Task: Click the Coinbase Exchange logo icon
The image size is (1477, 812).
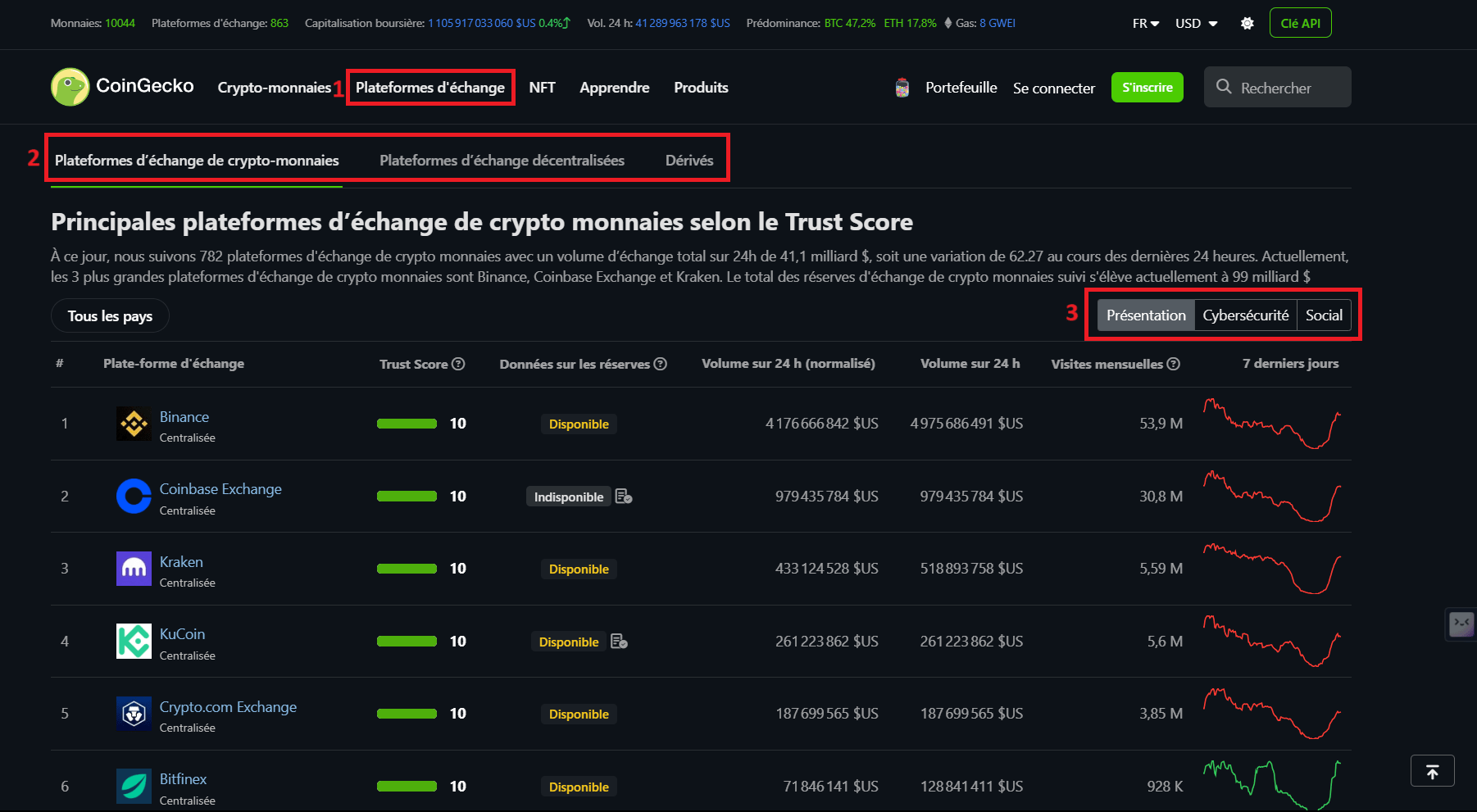Action: pyautogui.click(x=134, y=496)
